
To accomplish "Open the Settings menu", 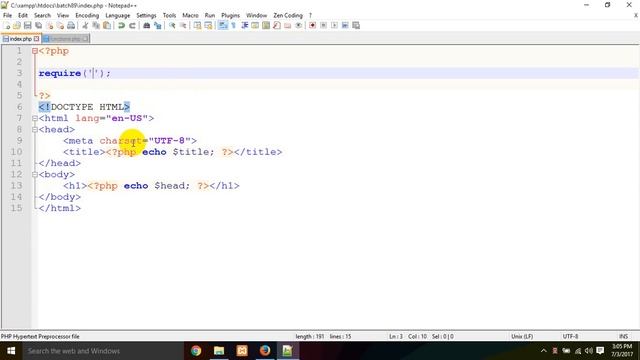I will pyautogui.click(x=146, y=15).
